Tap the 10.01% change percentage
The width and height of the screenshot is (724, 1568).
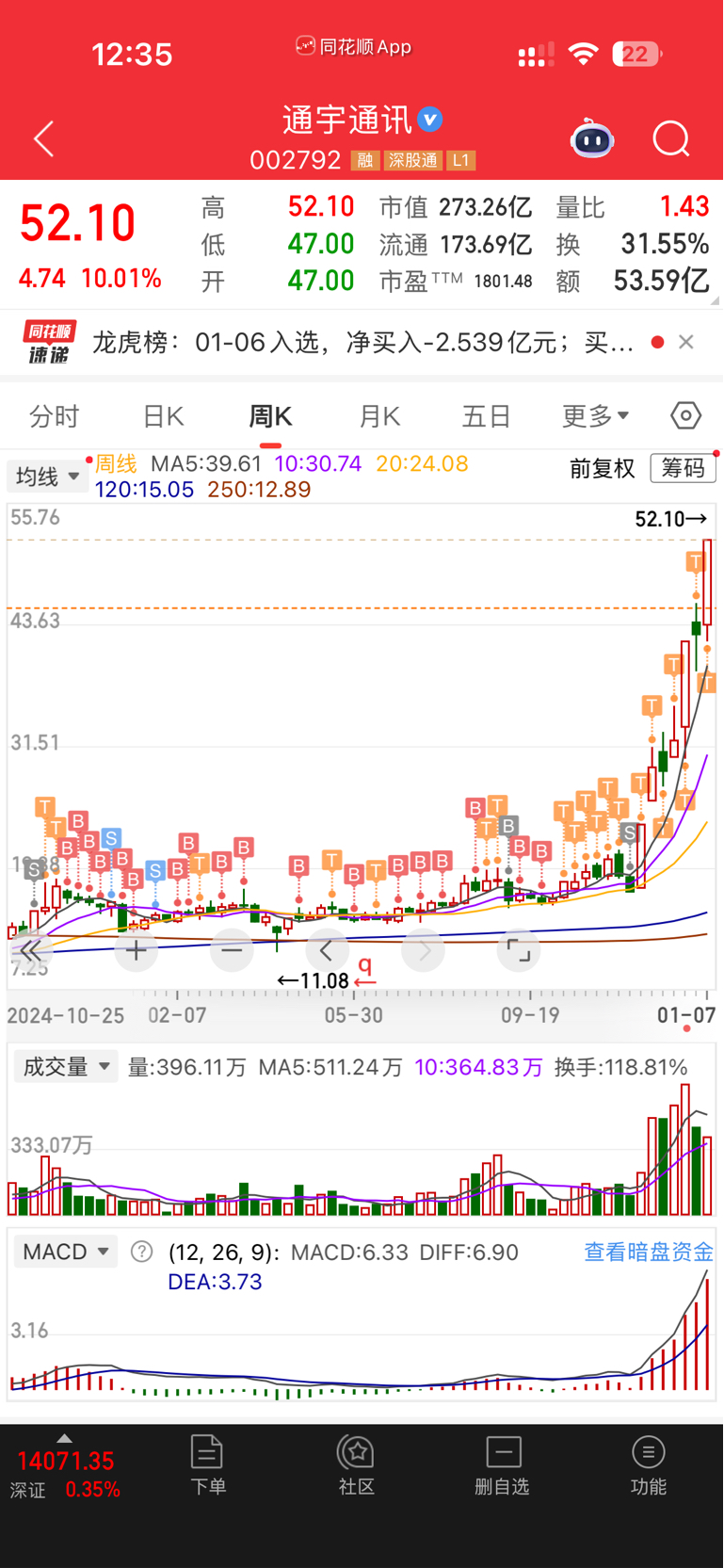coord(121,279)
